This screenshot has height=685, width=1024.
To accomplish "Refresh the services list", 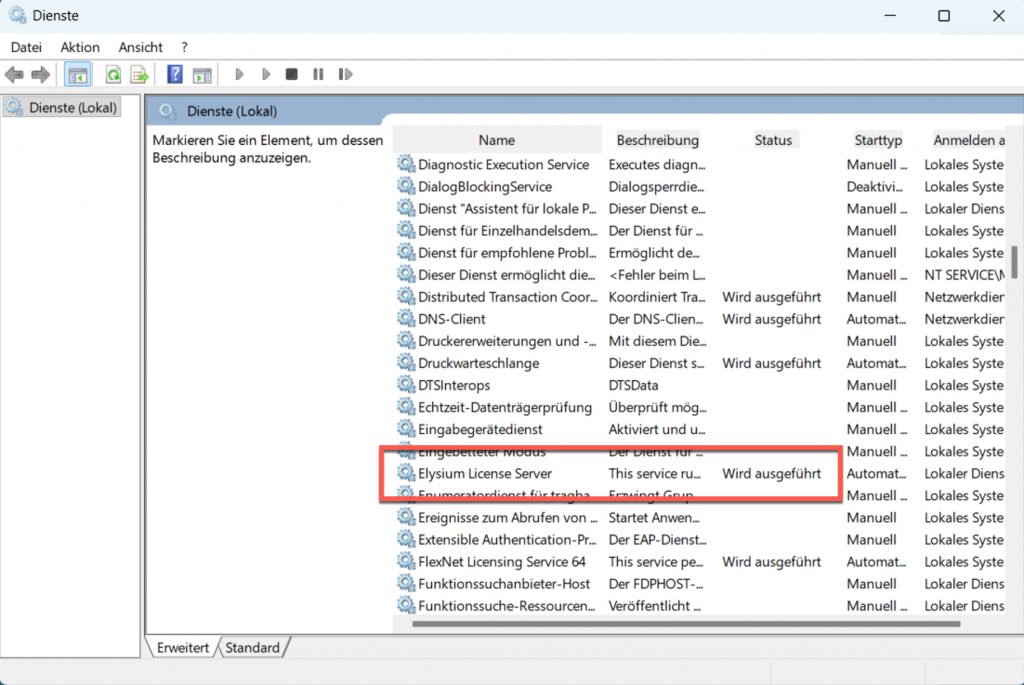I will 114,75.
